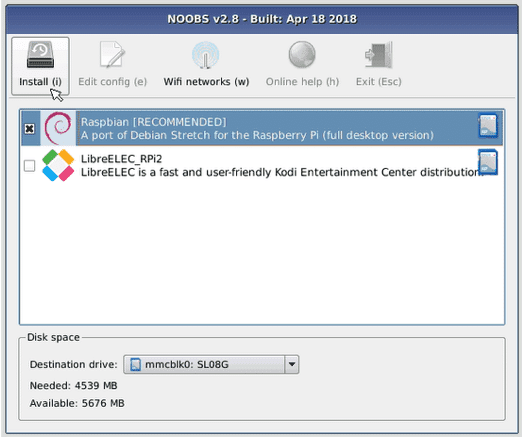Click the Exit (Esc) door icon
Viewport: 522px width, 437px height.
coord(379,55)
